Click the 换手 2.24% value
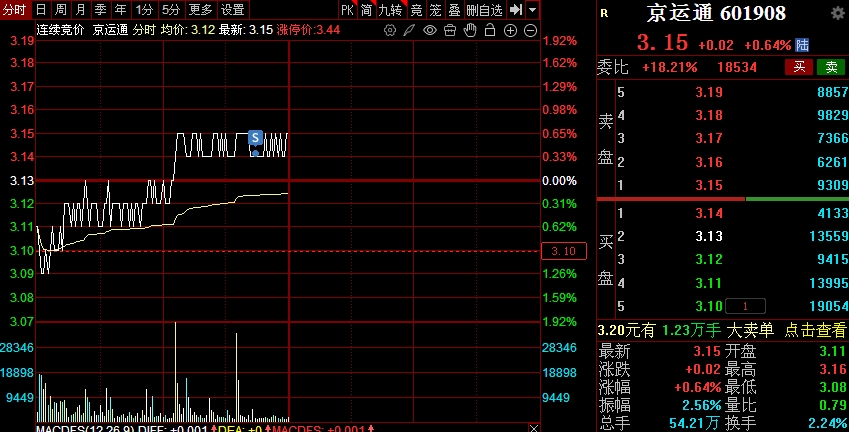This screenshot has height=432, width=849. tap(827, 423)
